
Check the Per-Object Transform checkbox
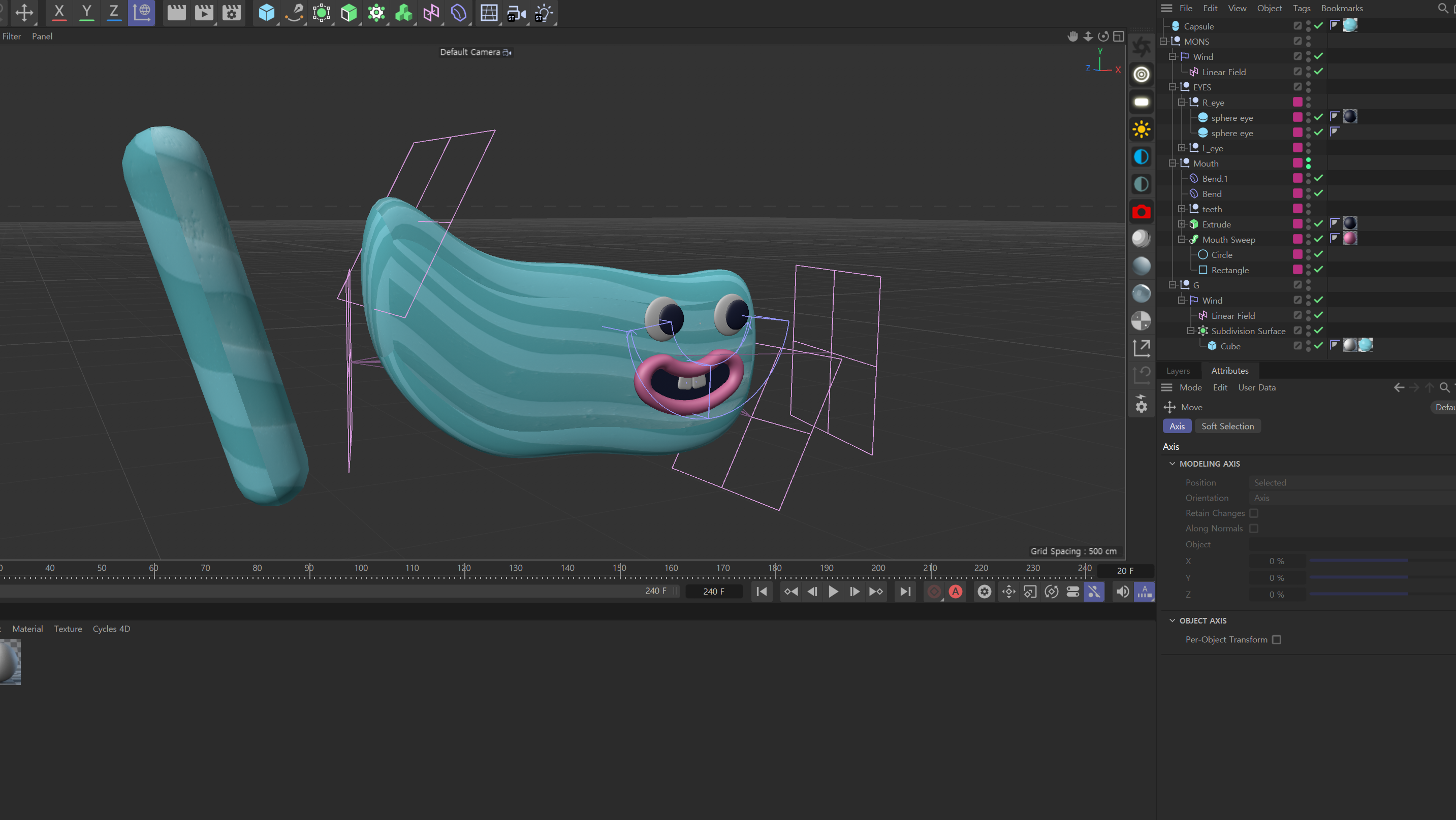tap(1276, 639)
